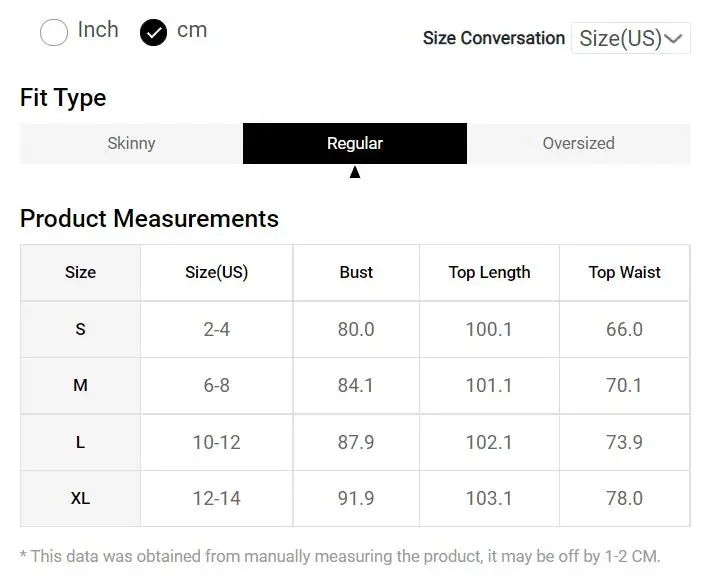Click the Size(US) column header
704x583 pixels.
(216, 272)
